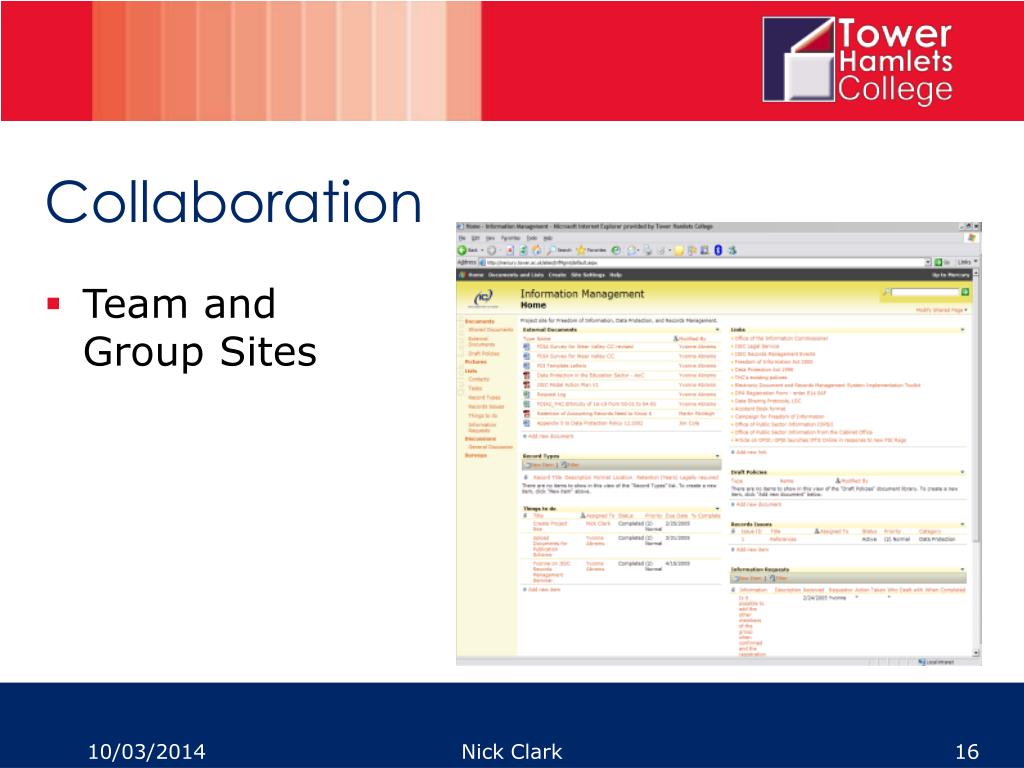Click the IE Search toolbar button
The image size is (1024, 768).
coord(560,250)
